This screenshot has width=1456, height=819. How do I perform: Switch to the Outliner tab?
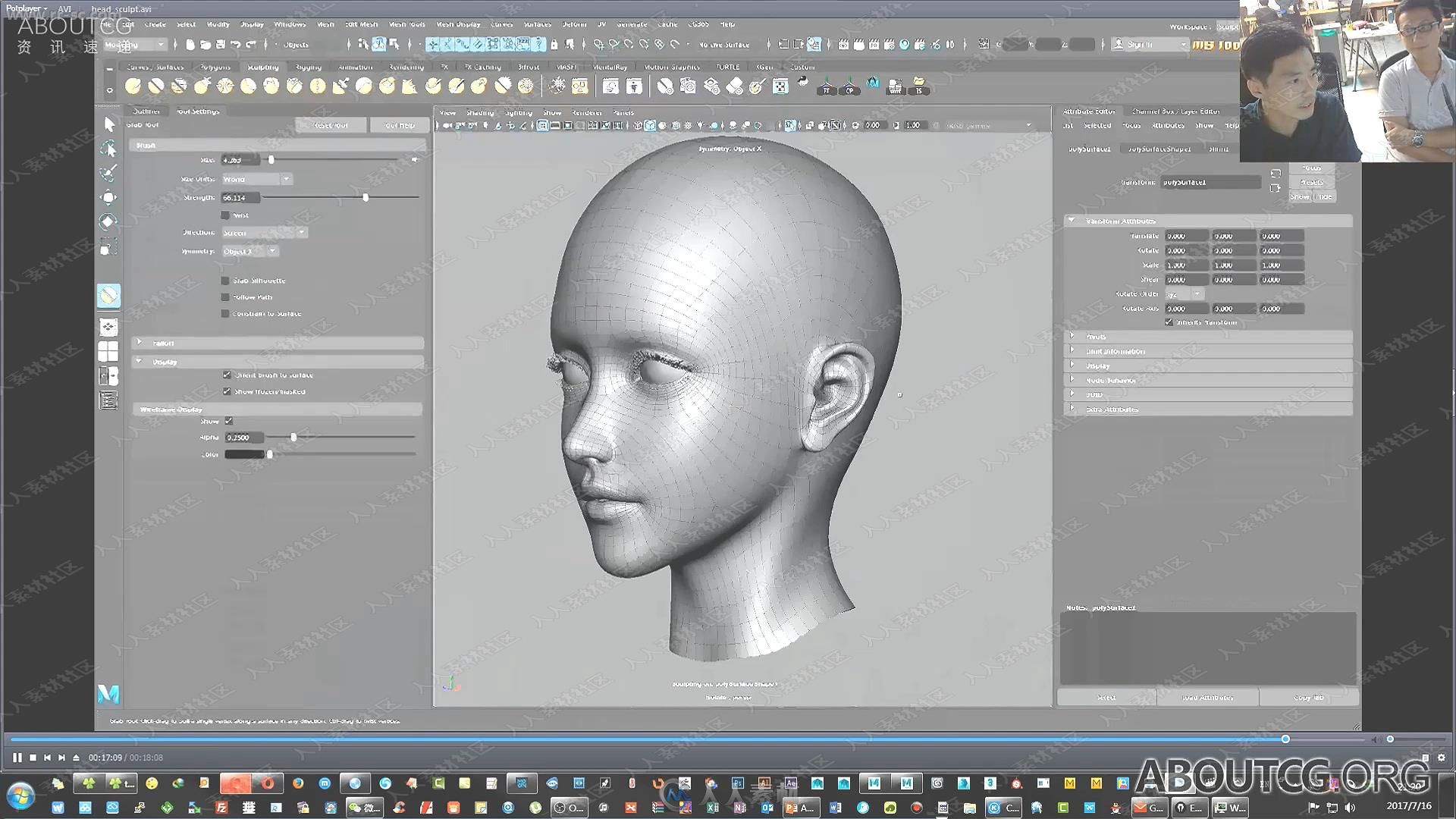click(x=146, y=111)
